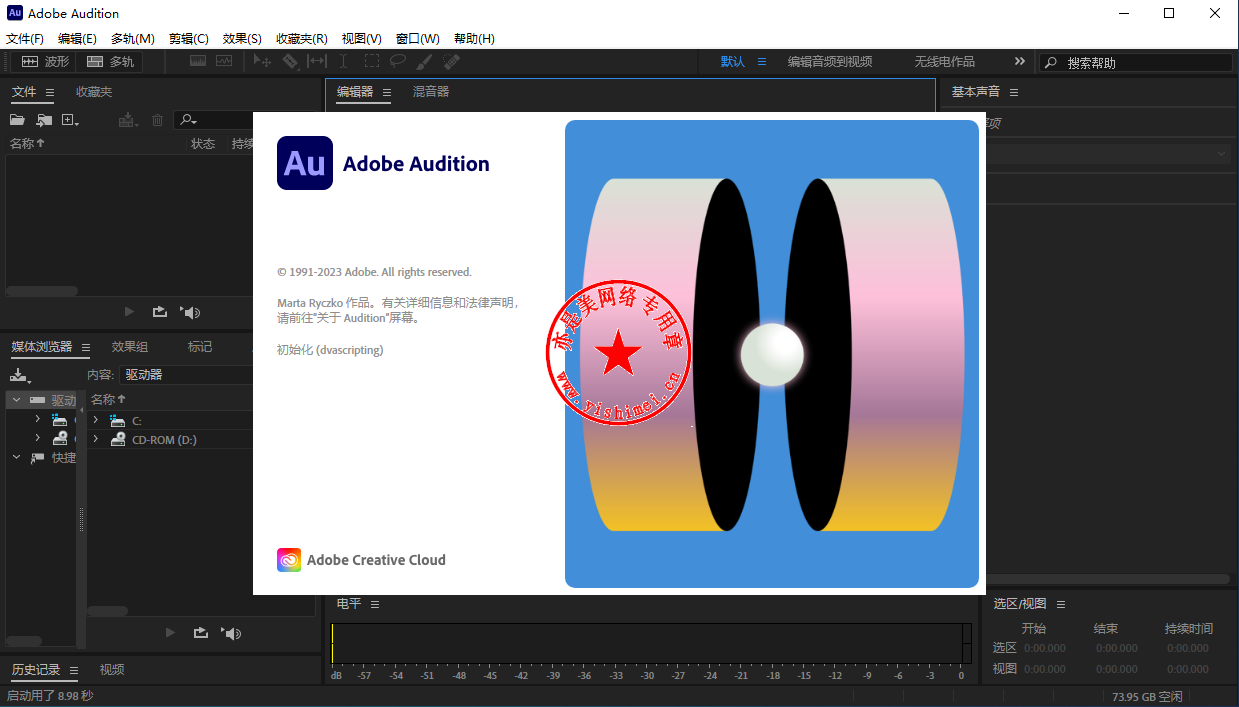The width and height of the screenshot is (1239, 707).
Task: Sort files by 名称 column header
Action: tap(27, 144)
